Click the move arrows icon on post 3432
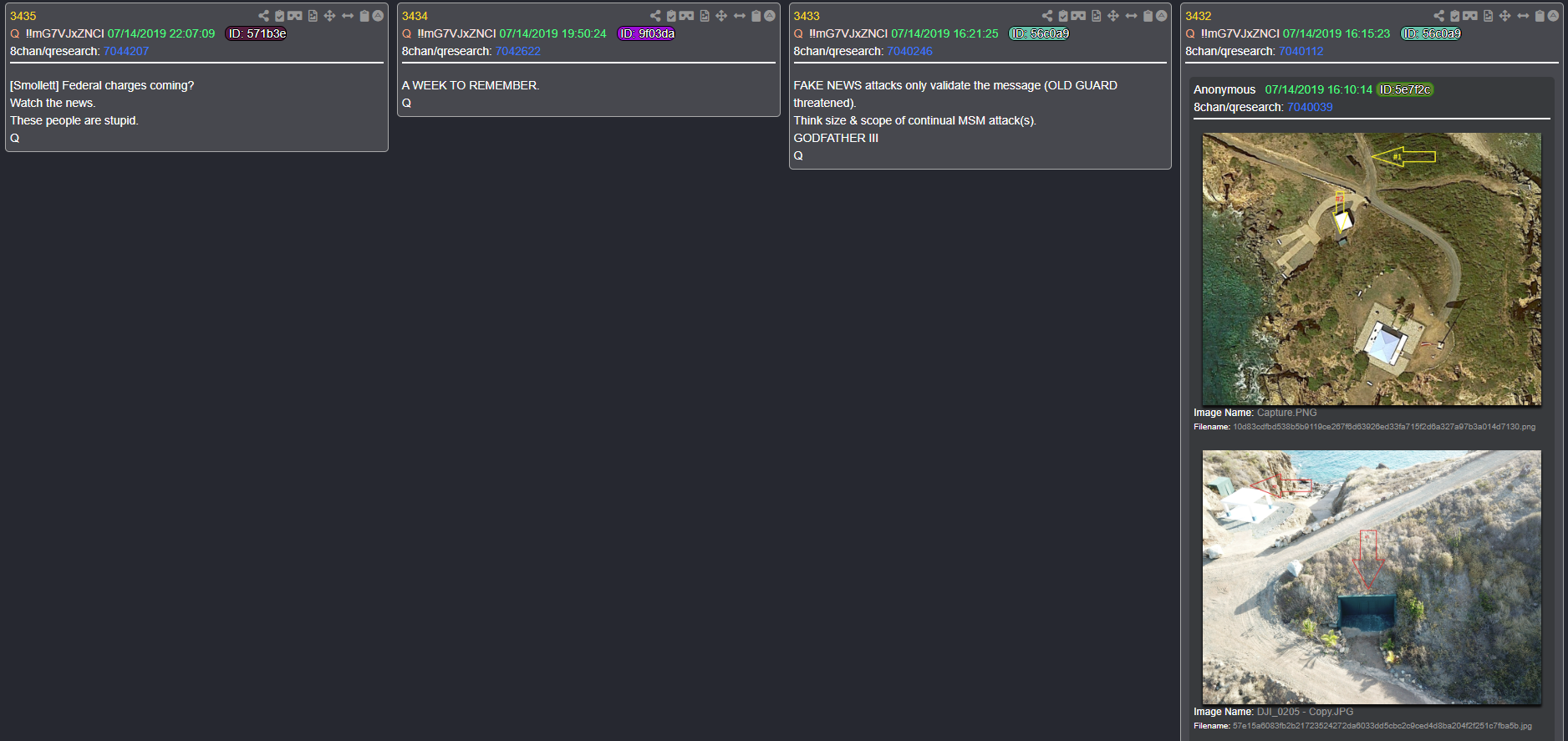Screen dimensions: 1568x741 1504,16
